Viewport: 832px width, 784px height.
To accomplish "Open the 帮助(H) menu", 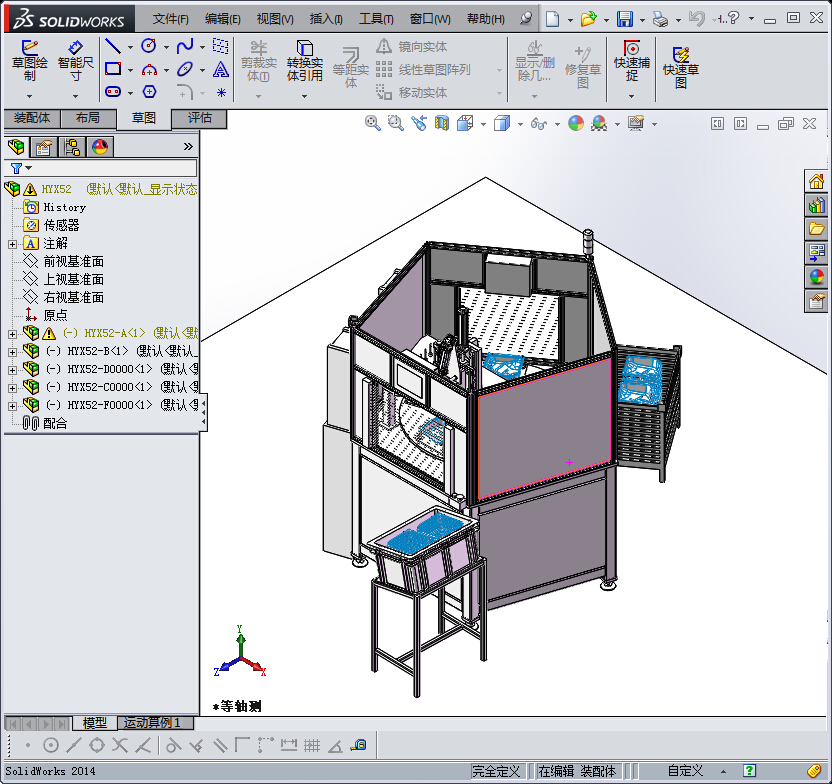I will (486, 19).
